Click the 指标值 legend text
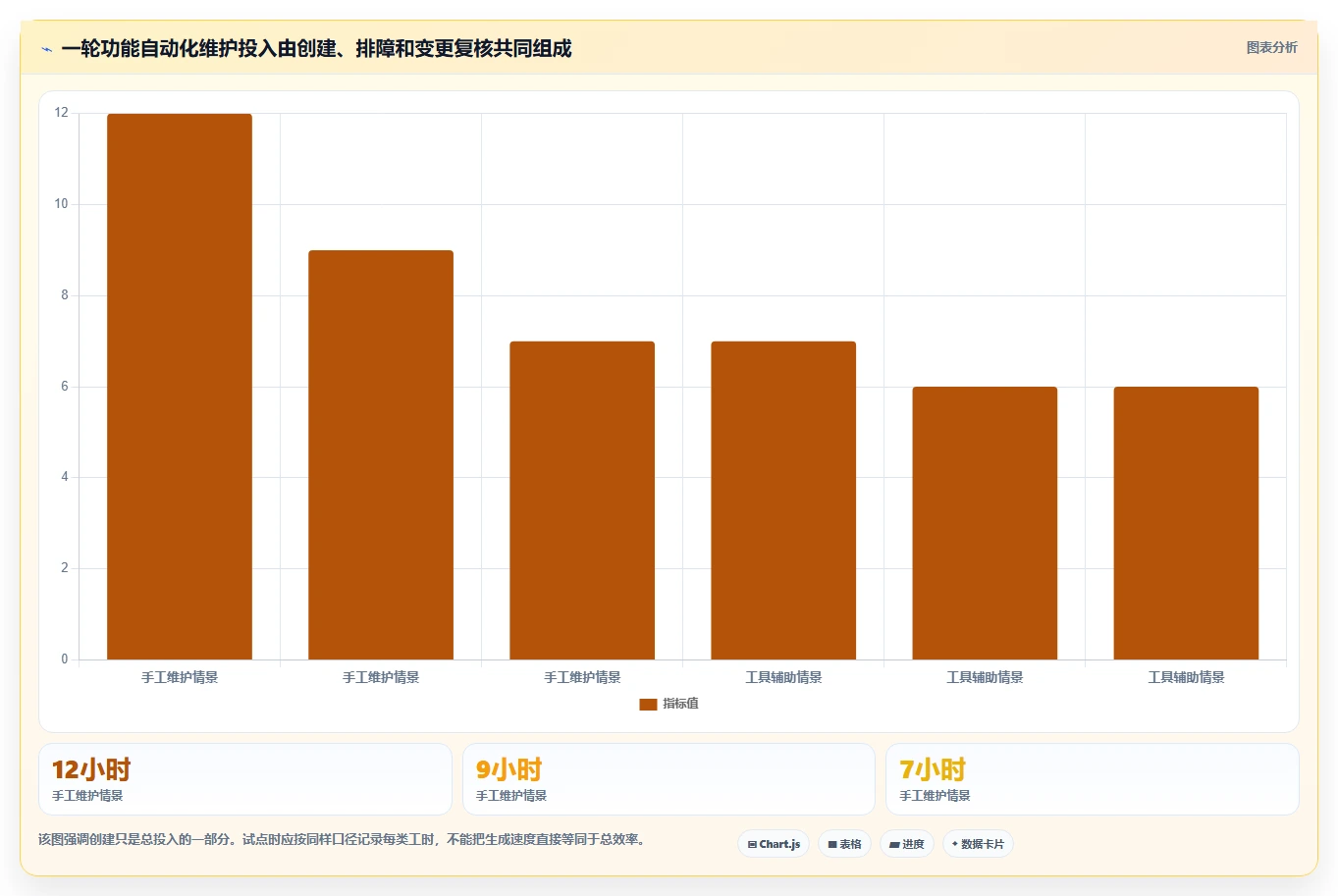1338x896 pixels. pyautogui.click(x=680, y=704)
